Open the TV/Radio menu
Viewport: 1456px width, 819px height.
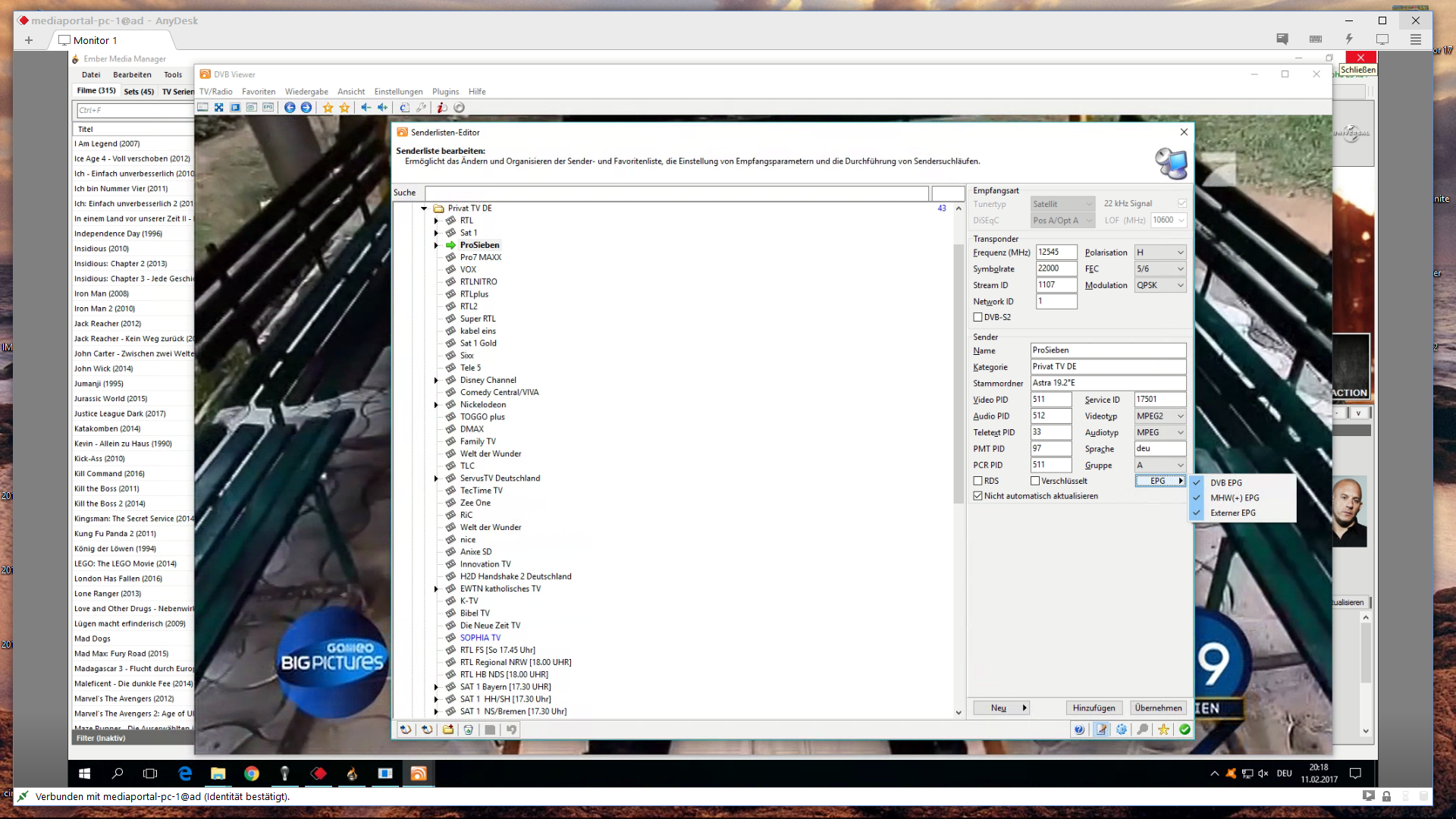(x=216, y=92)
